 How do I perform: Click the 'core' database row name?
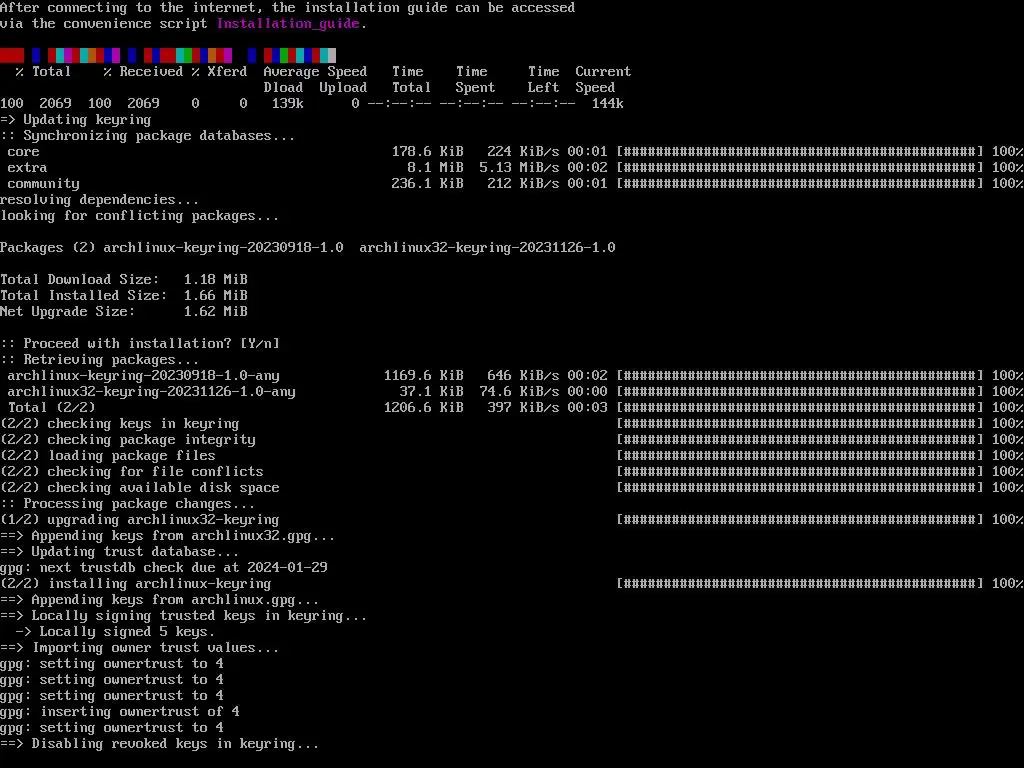(x=24, y=152)
